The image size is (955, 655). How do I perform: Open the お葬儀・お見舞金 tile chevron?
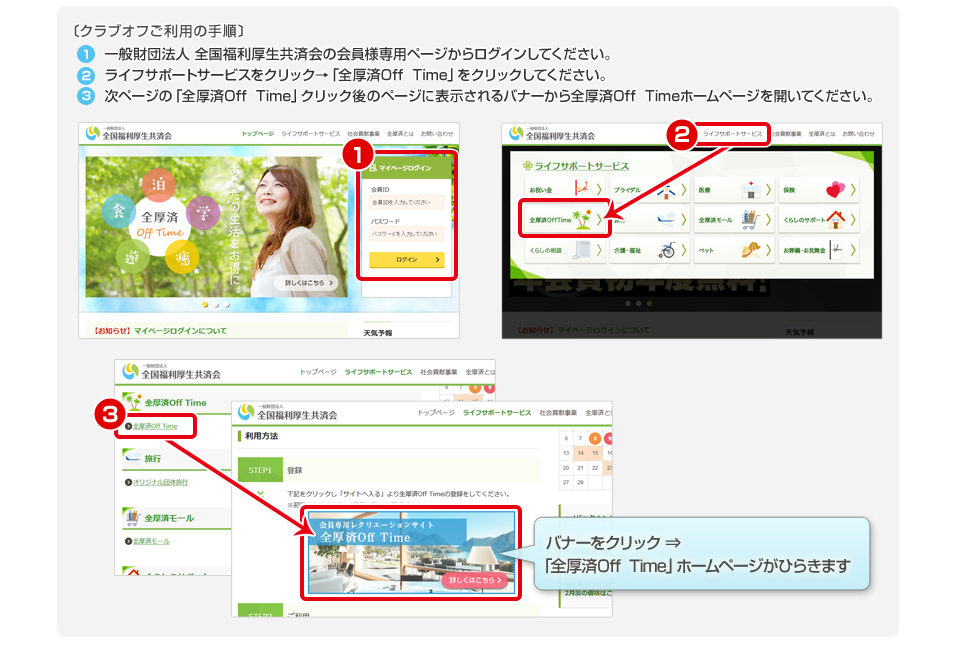point(853,250)
